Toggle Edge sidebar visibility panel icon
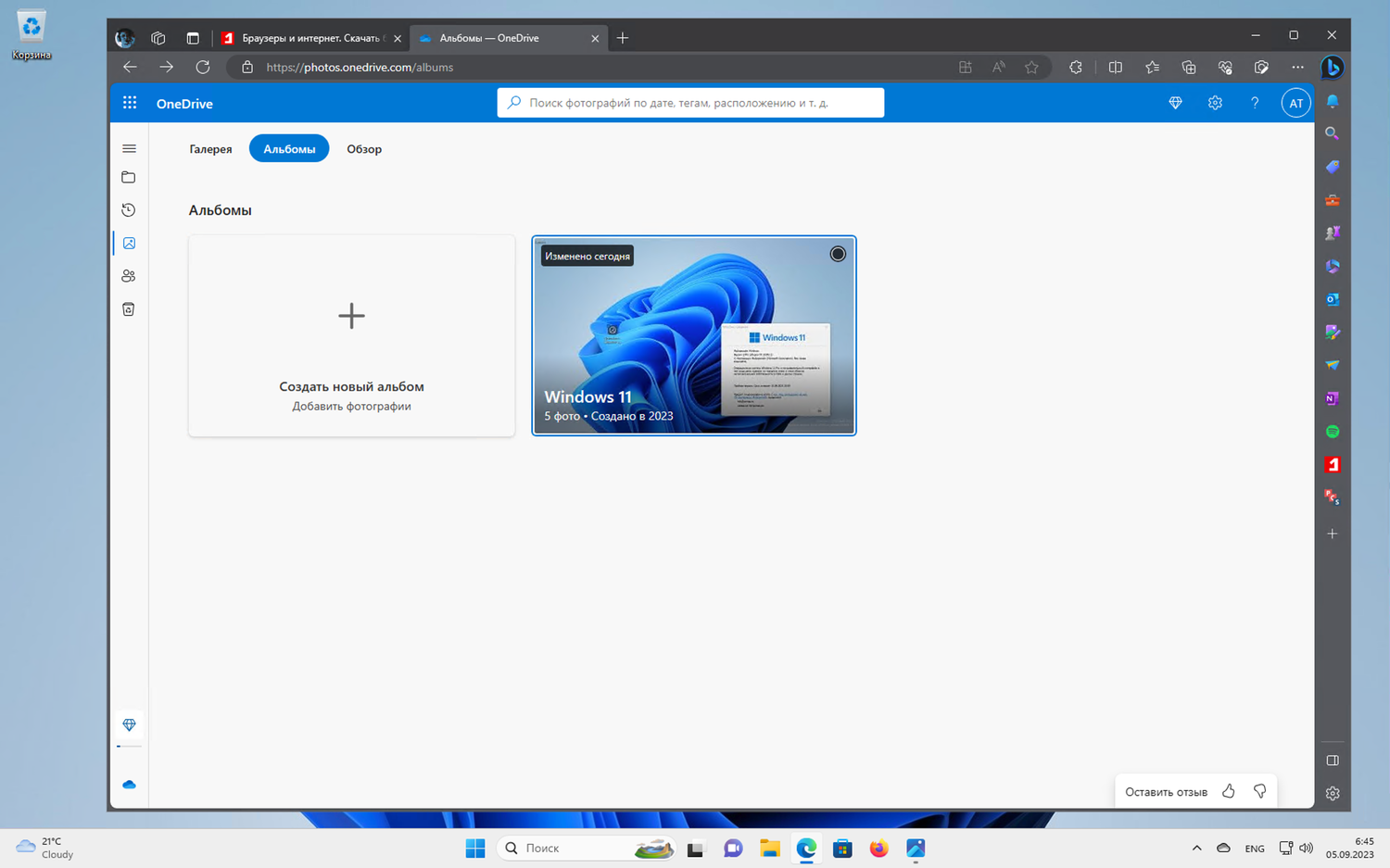The image size is (1390, 868). coord(1333,761)
